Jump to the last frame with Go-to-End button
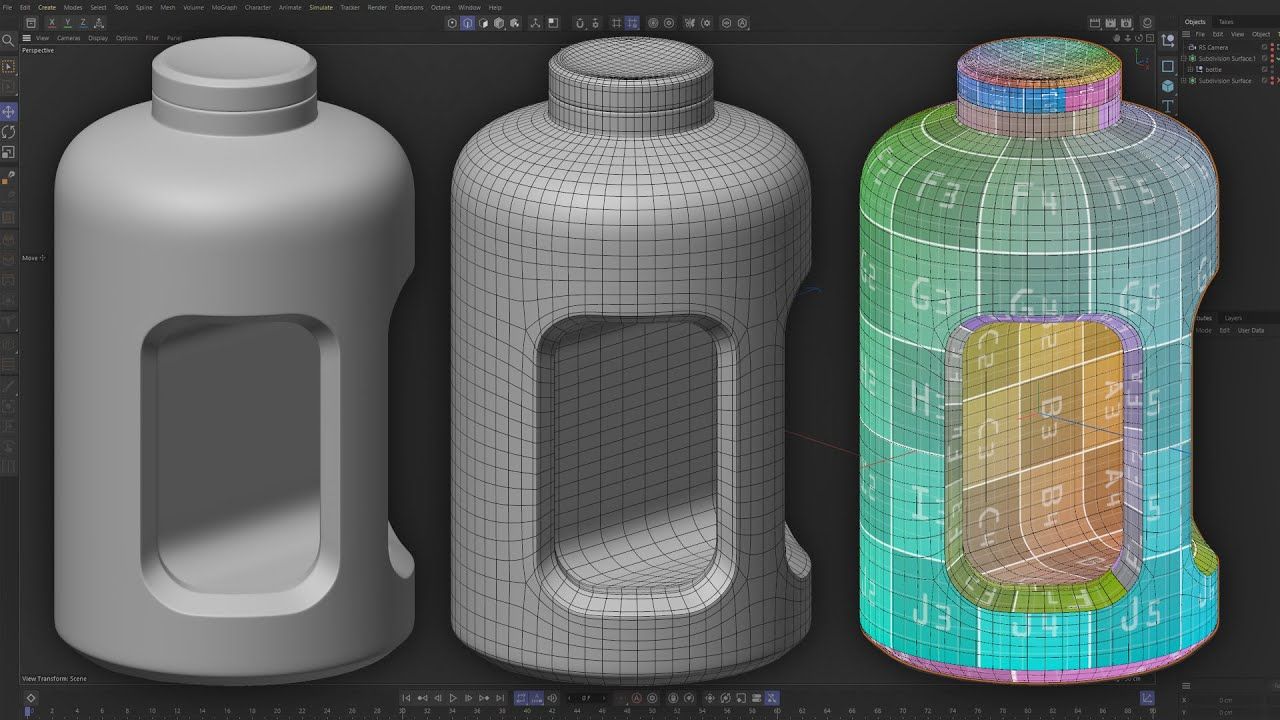The width and height of the screenshot is (1280, 720). [x=499, y=698]
